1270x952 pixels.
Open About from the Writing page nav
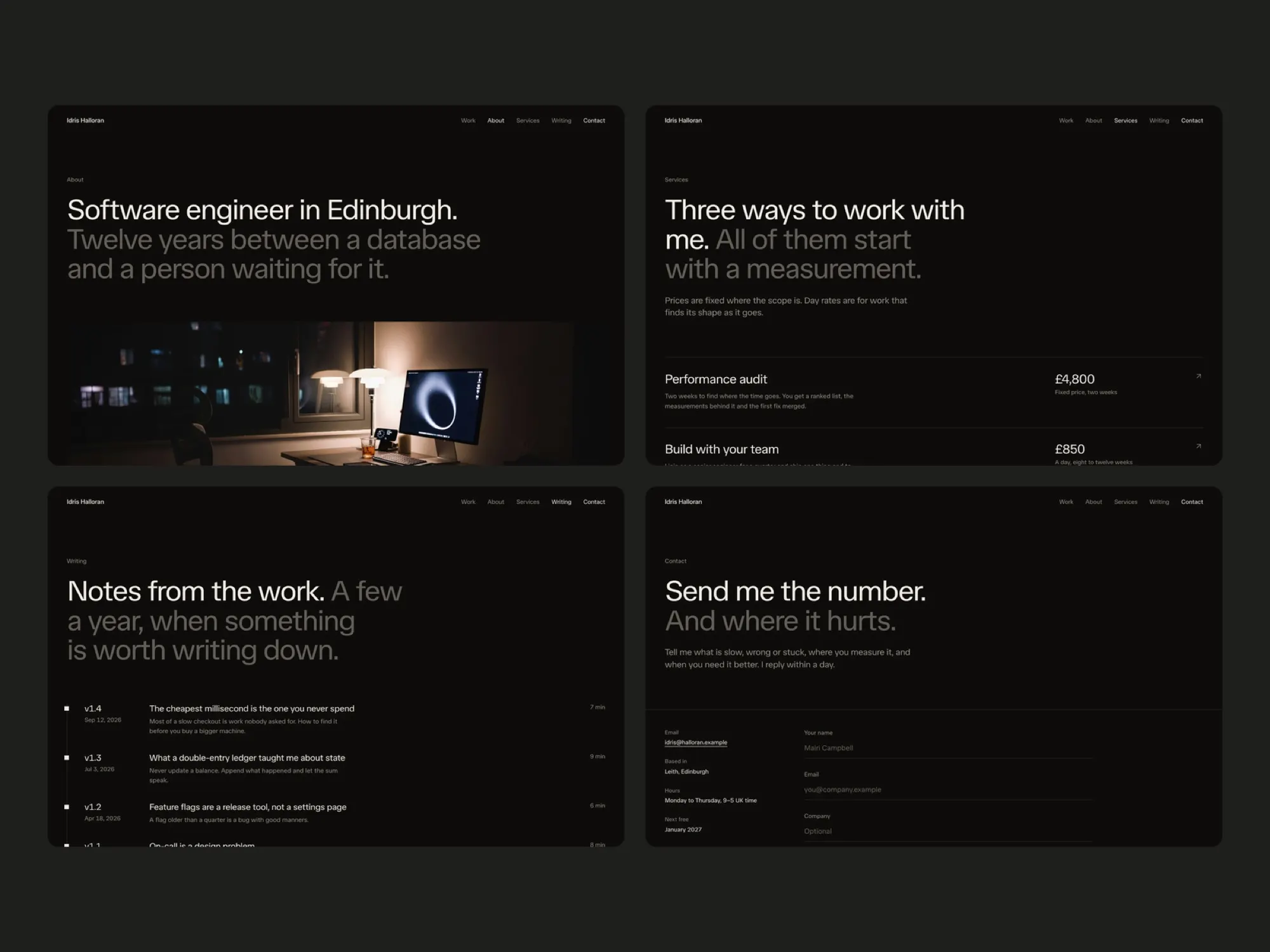click(x=496, y=502)
